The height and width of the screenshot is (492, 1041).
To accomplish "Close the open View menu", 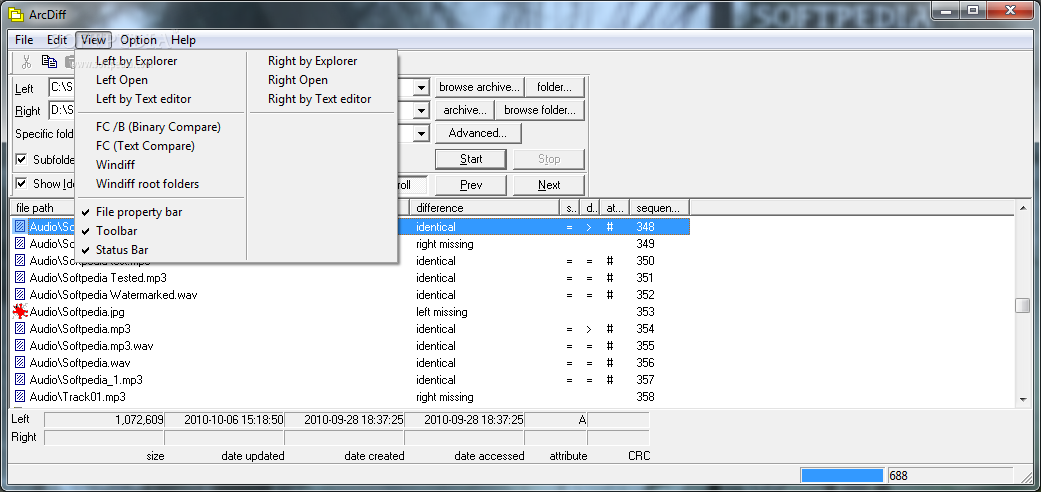I will point(93,40).
